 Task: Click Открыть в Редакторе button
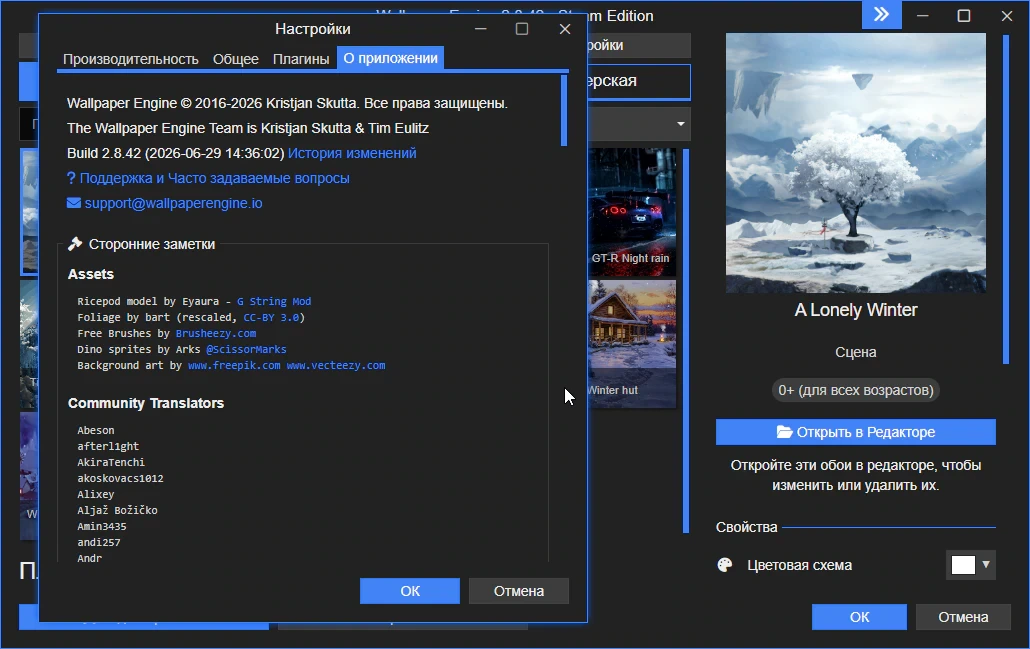pyautogui.click(x=856, y=432)
